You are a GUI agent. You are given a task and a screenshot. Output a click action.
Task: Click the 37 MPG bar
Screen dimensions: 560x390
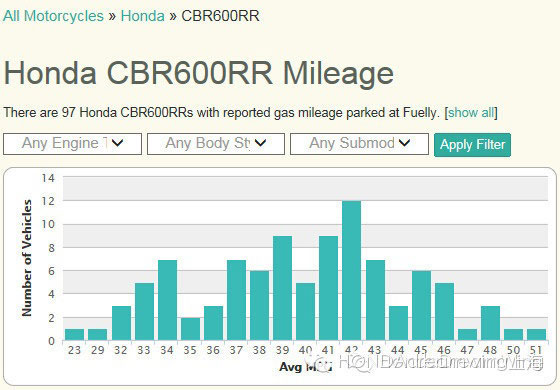[x=236, y=300]
